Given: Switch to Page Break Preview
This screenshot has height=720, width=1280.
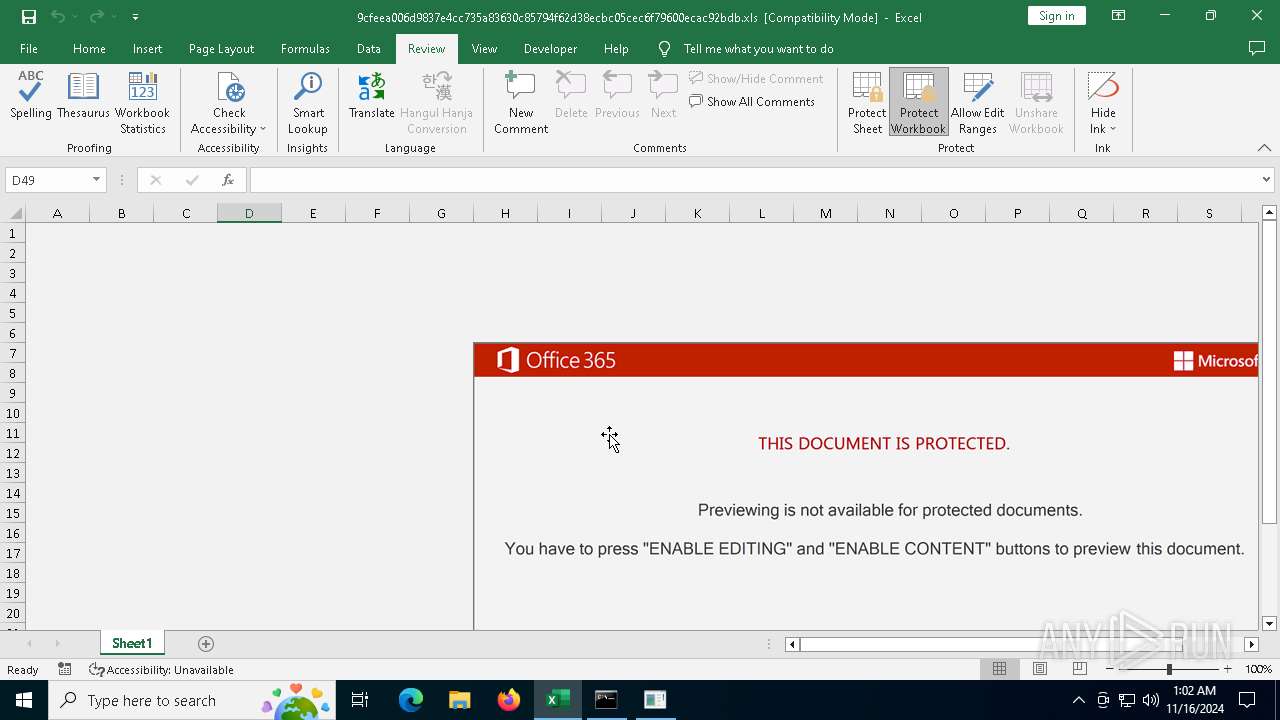Looking at the screenshot, I should point(1079,669).
